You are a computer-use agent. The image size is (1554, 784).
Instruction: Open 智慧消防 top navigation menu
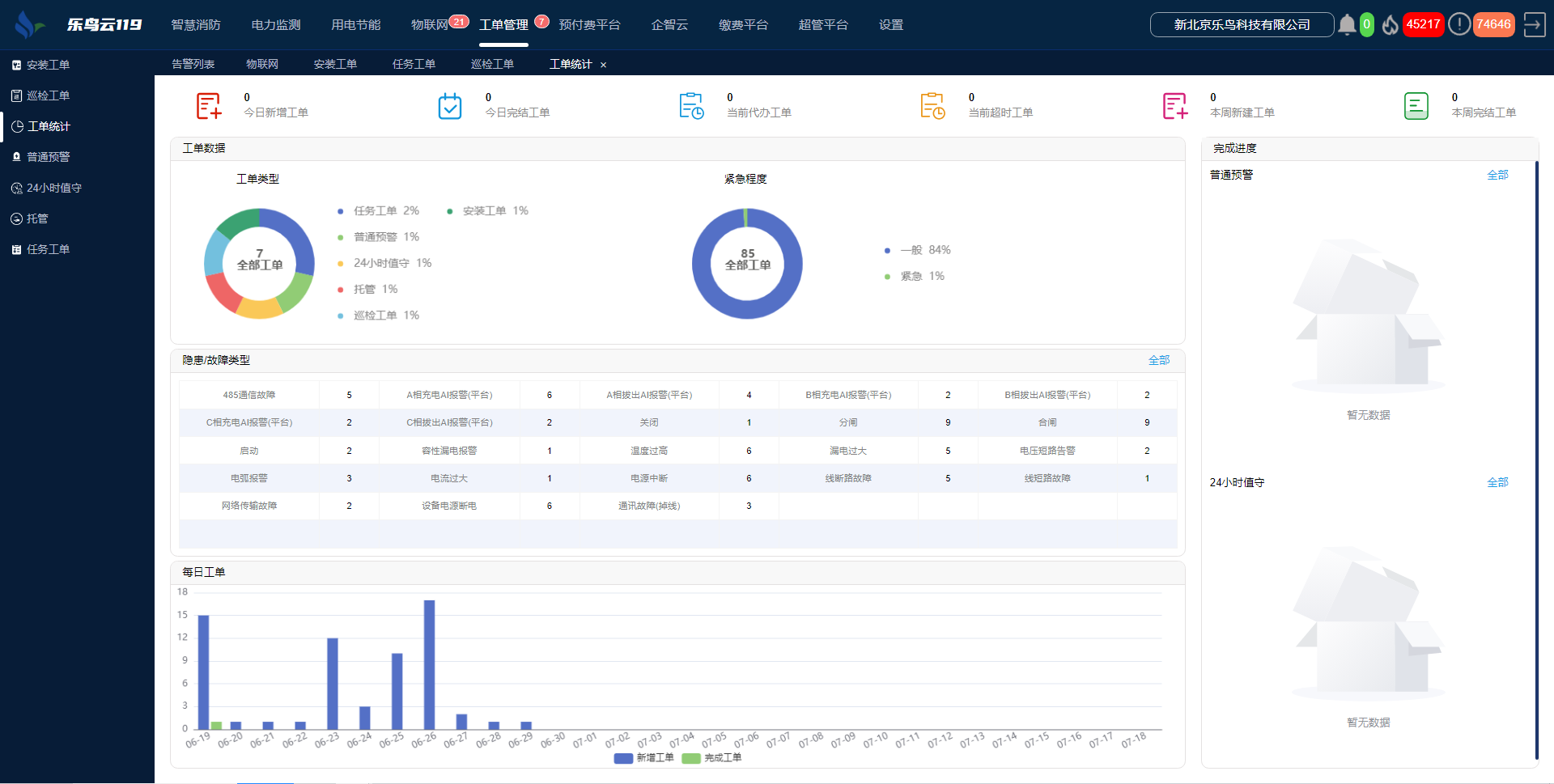coord(196,25)
